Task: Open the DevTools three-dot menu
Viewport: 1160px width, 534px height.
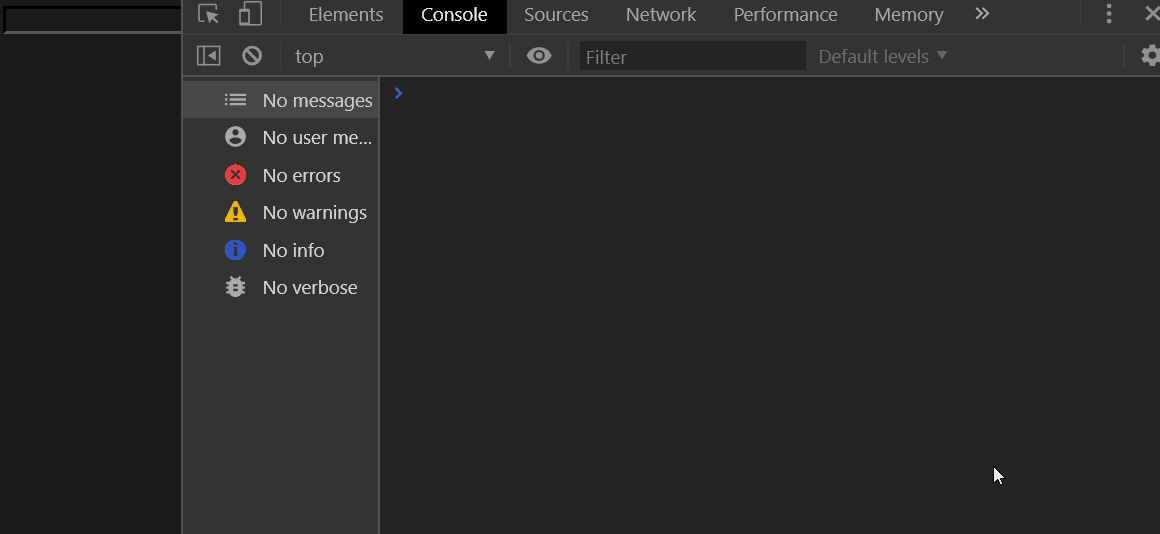Action: (1108, 14)
